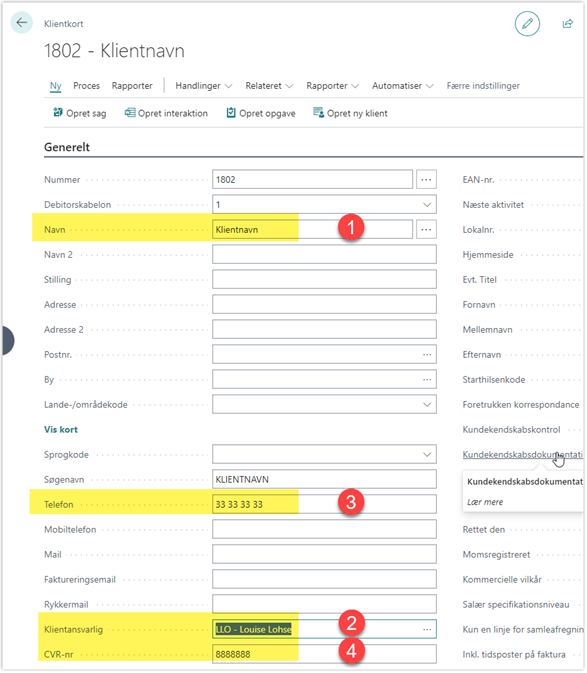Click into the Nummer field
Screen dimensions: 587x673
[x=312, y=179]
